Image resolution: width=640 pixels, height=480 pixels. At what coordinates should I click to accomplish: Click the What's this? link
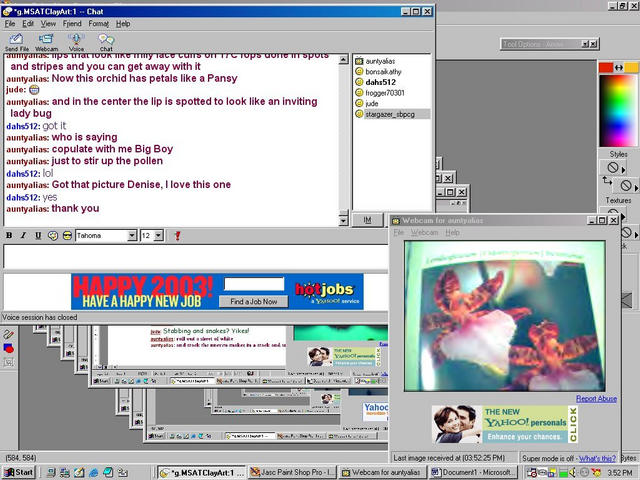(x=597, y=458)
